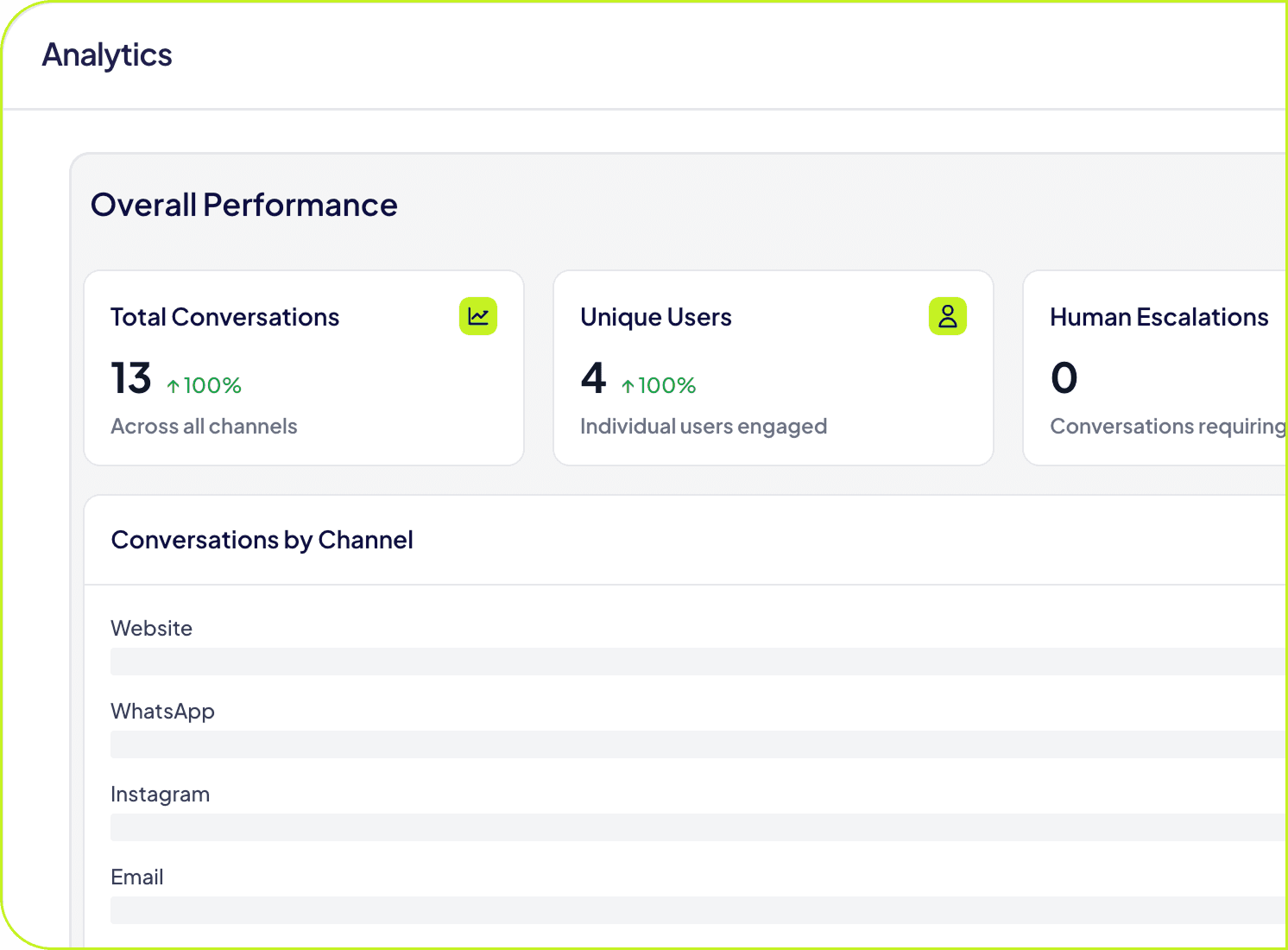
Task: Select the Instagram channel label
Action: (x=160, y=794)
